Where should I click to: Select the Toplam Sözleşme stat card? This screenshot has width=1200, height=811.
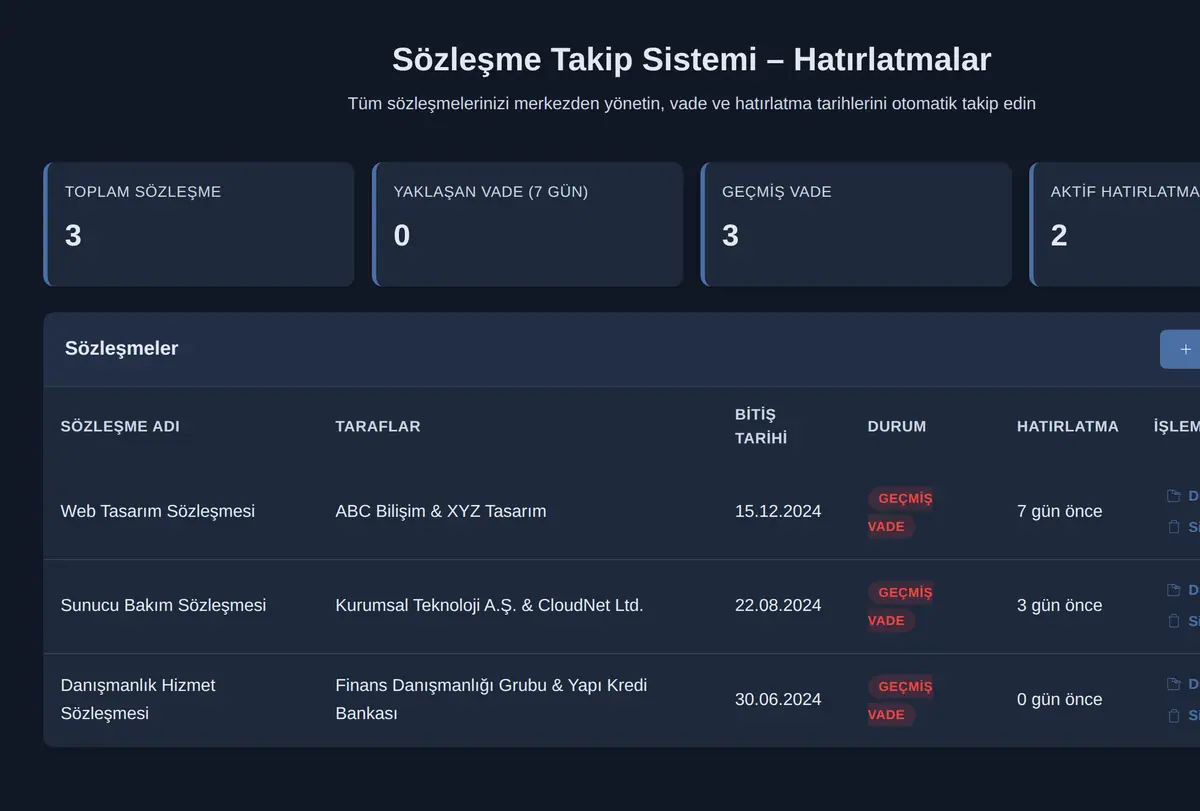pyautogui.click(x=199, y=224)
